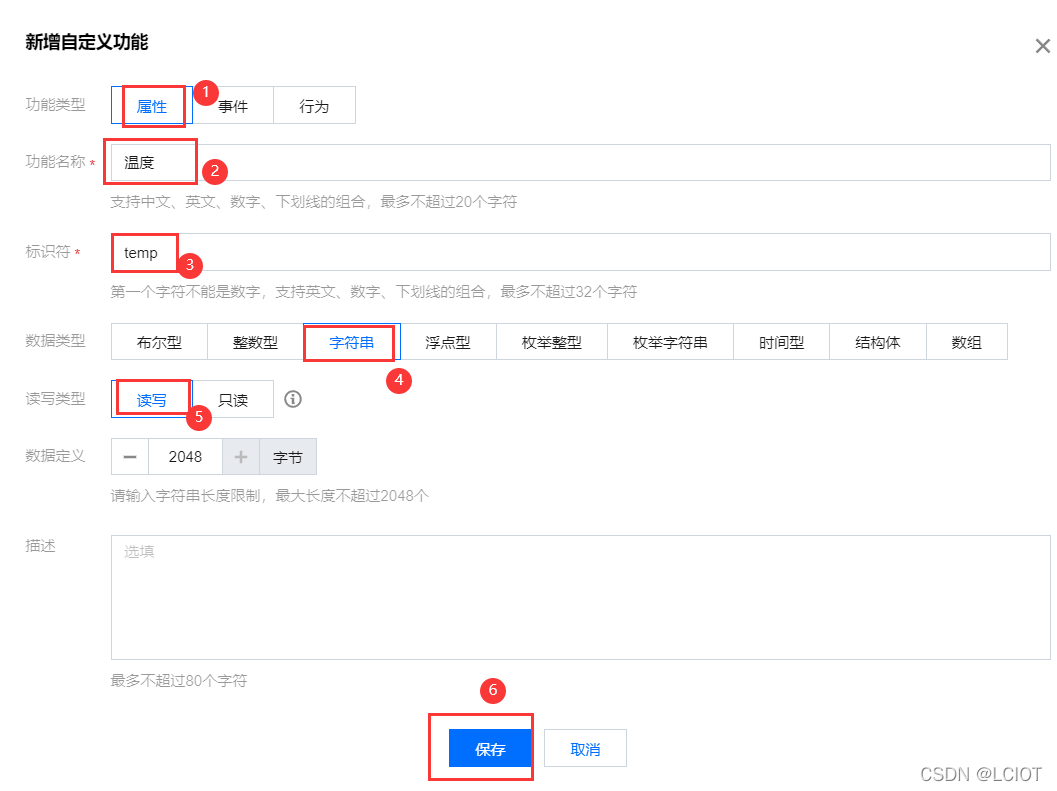This screenshot has height=791, width=1057.
Task: Choose 浮点型 data type
Action: point(447,341)
